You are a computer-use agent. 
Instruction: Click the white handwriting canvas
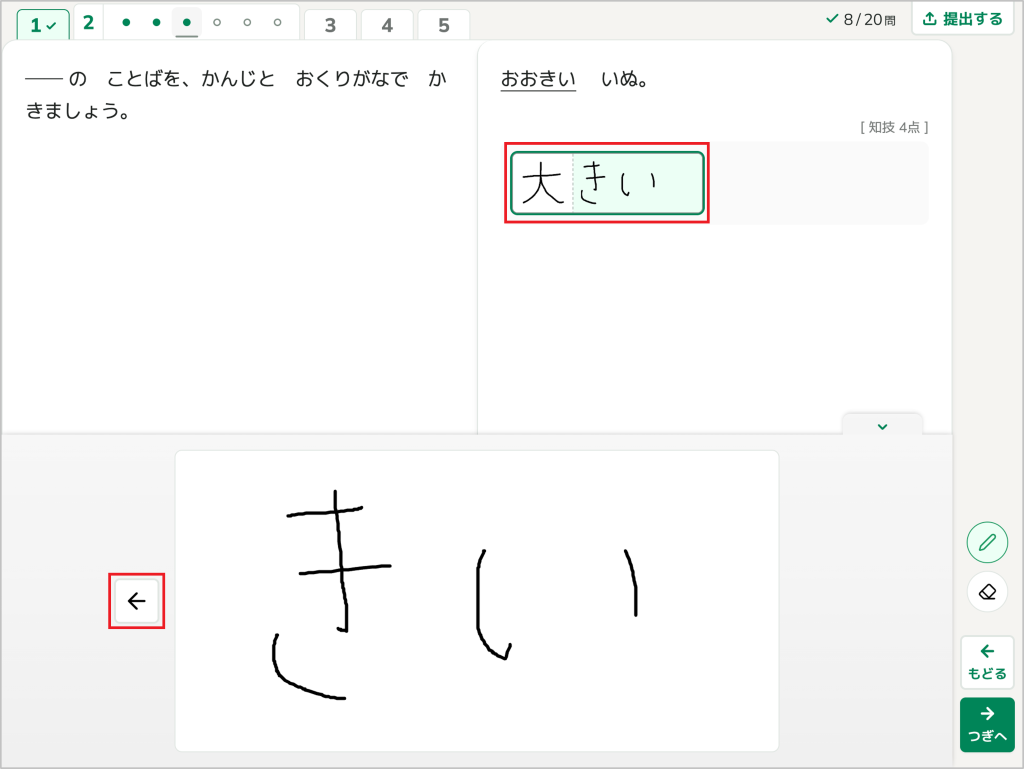(x=477, y=601)
